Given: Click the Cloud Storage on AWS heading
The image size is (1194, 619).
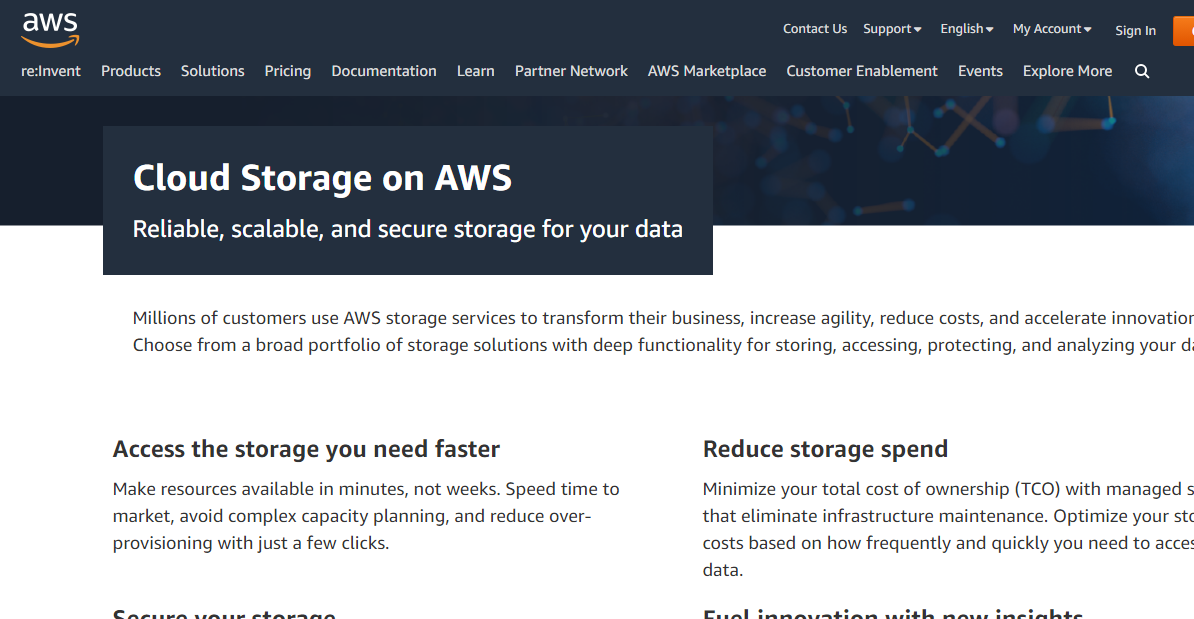Looking at the screenshot, I should pos(322,178).
